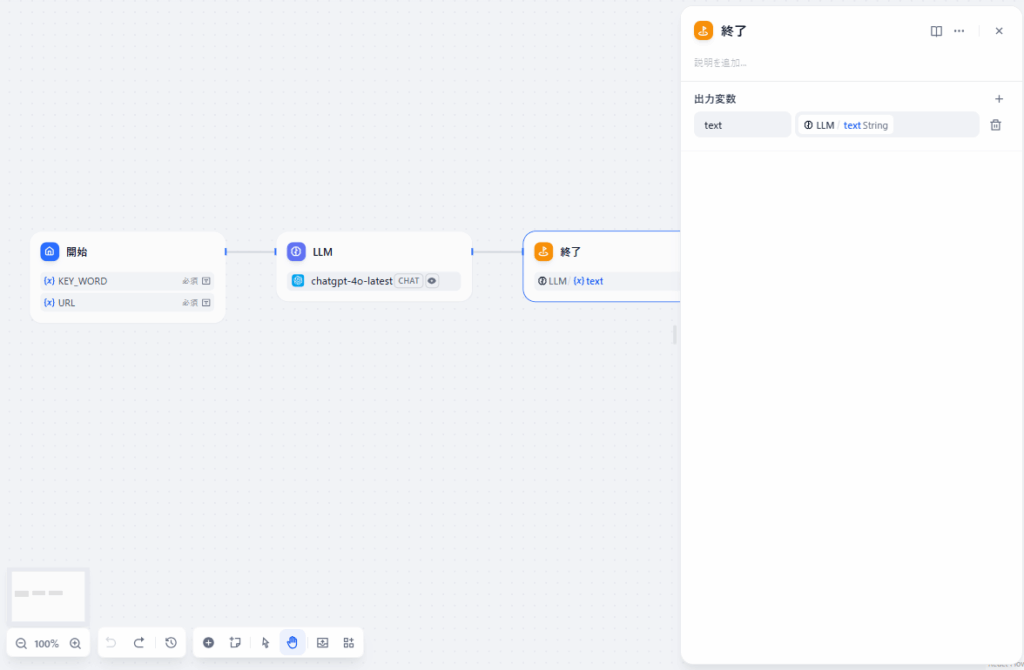Toggle the eye icon beside chatgpt-4o-latest
The width and height of the screenshot is (1024, 670).
pos(433,281)
